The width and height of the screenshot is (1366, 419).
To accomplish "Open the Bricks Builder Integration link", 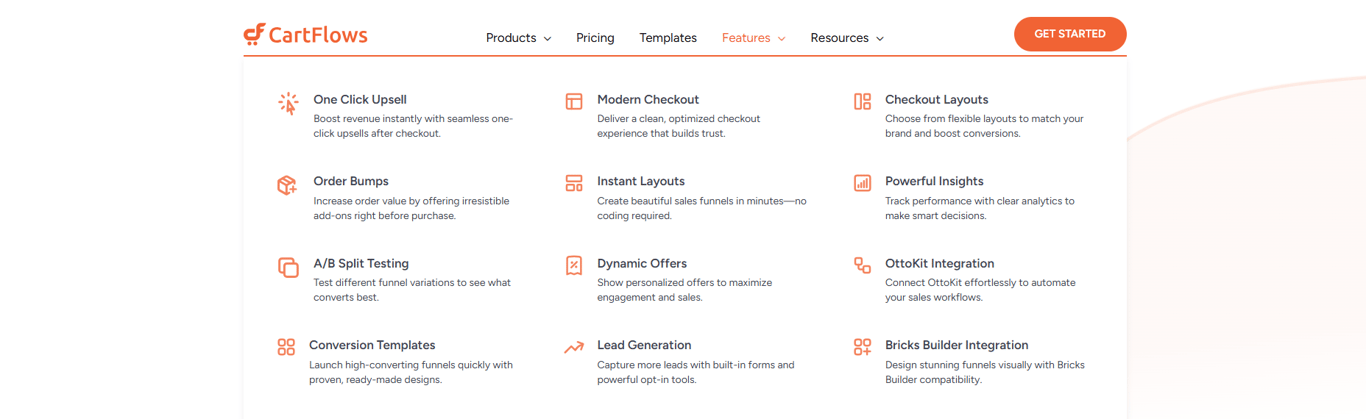I will pos(957,346).
